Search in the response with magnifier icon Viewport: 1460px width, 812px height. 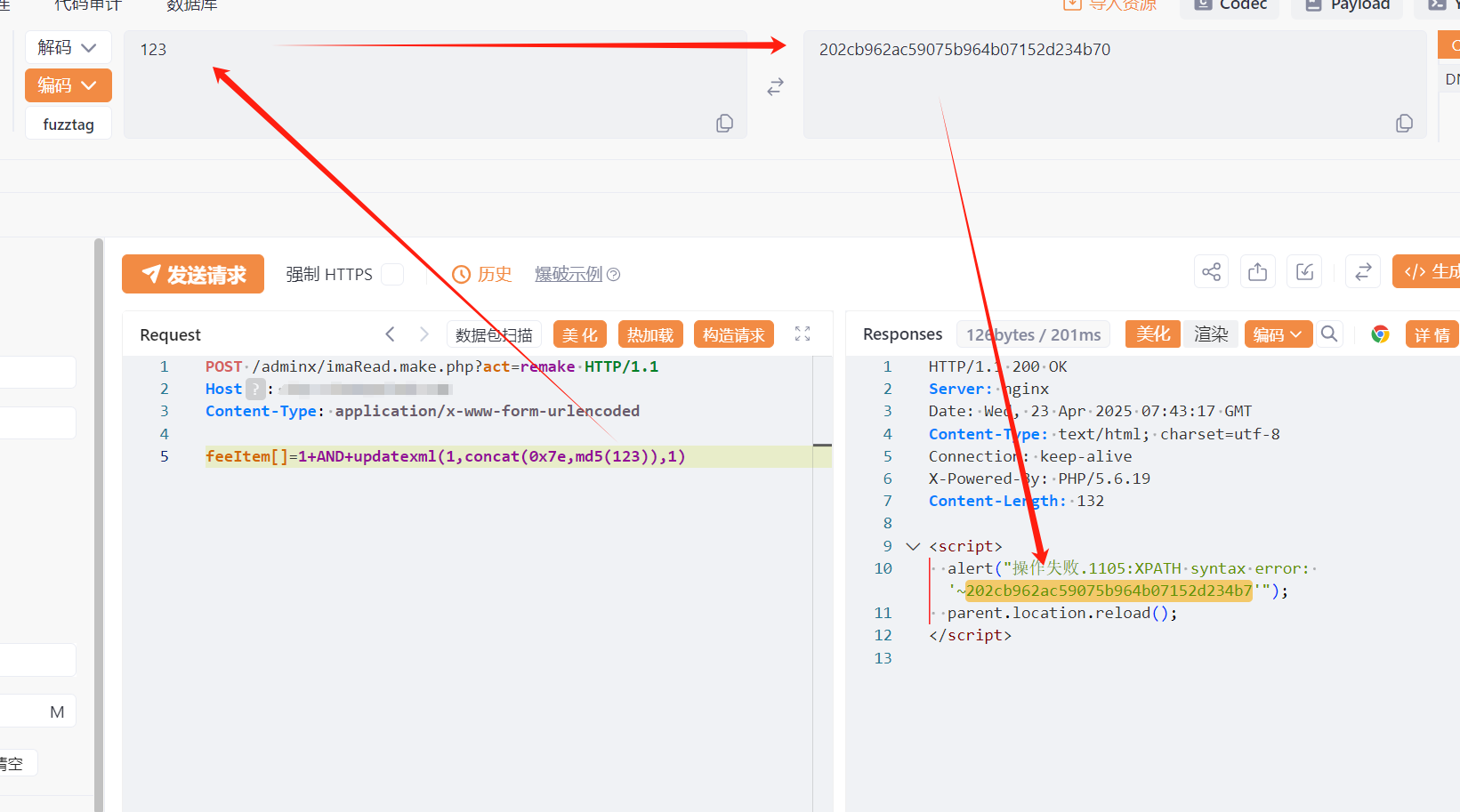(x=1329, y=334)
